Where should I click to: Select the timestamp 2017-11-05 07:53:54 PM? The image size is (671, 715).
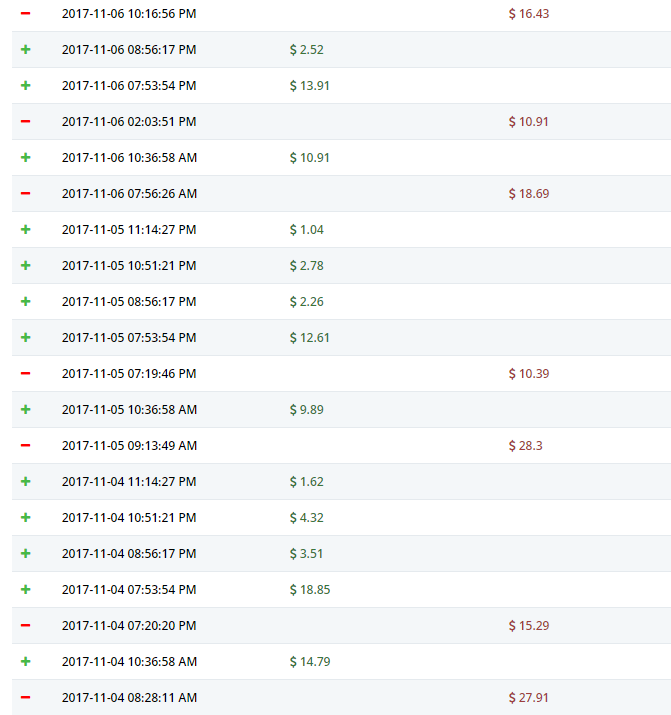pyautogui.click(x=129, y=338)
